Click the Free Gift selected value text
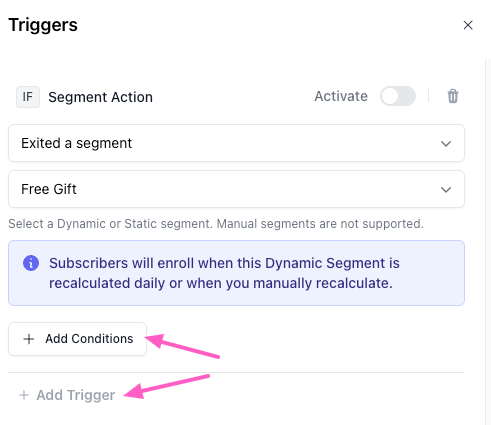491x425 pixels. tap(49, 189)
